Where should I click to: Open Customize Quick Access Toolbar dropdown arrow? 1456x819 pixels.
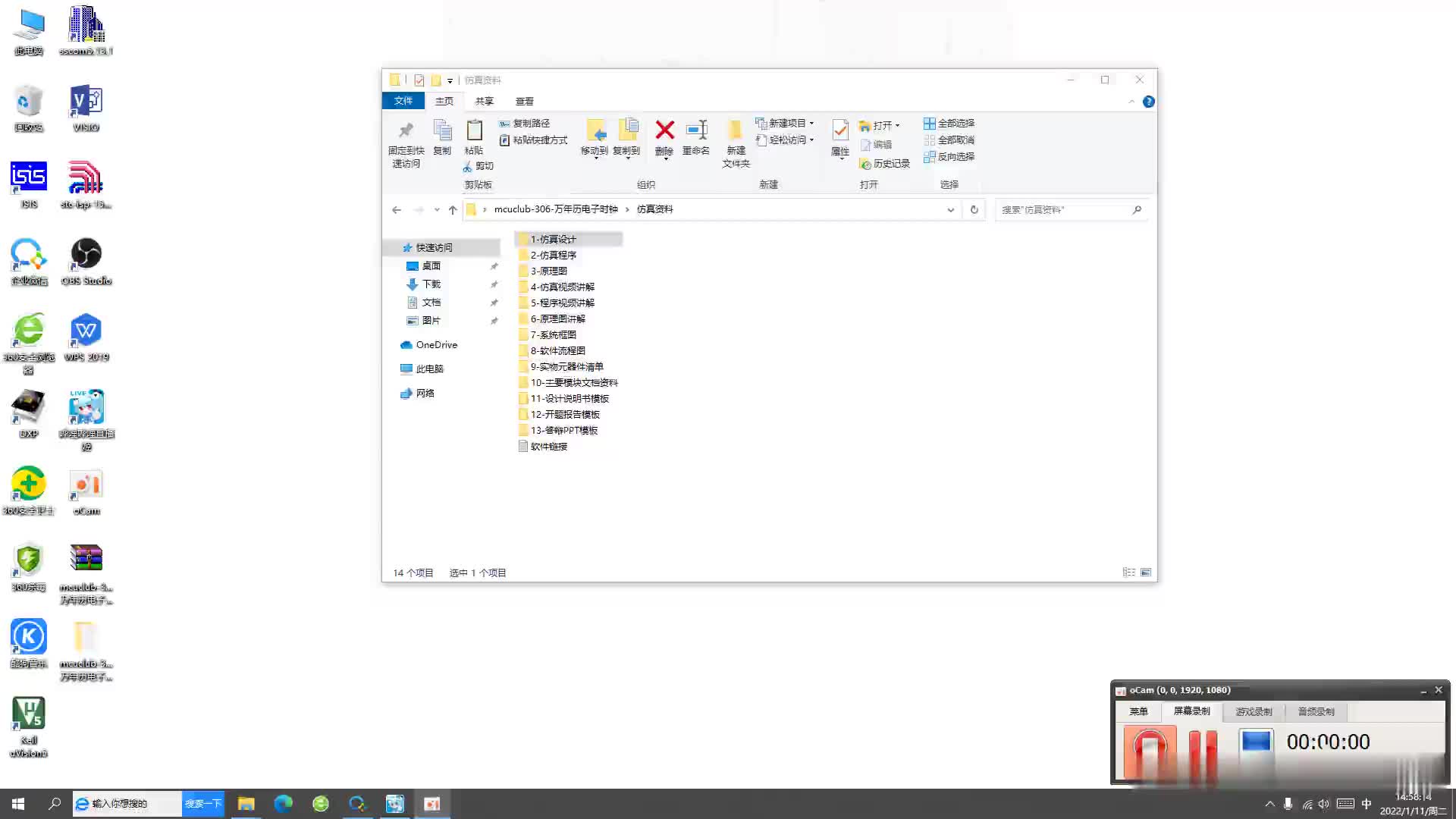coord(450,80)
